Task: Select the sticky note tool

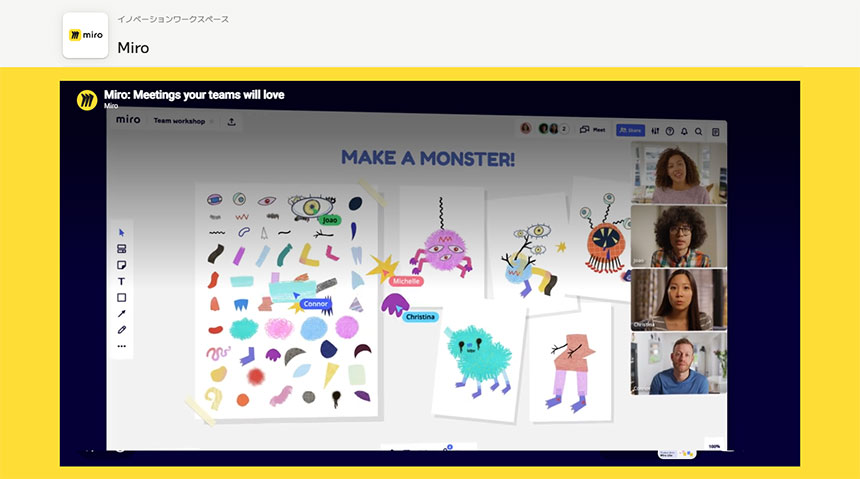Action: click(122, 265)
